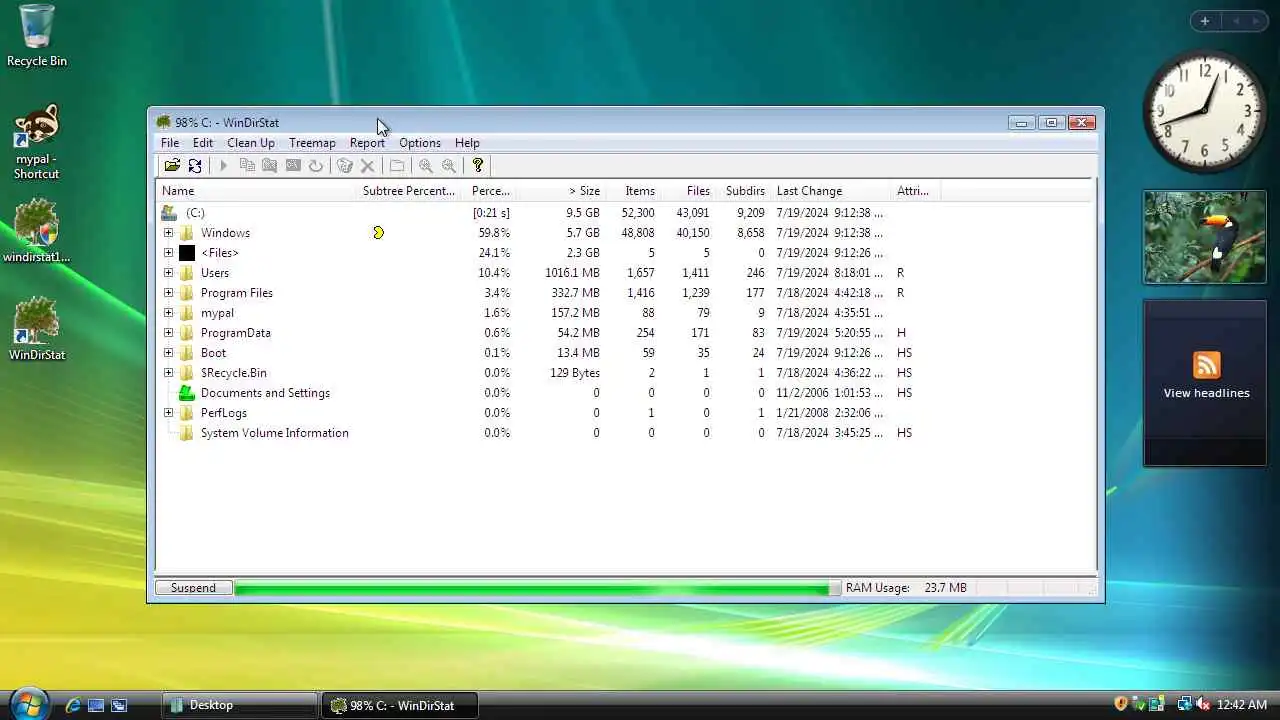
Task: Click the WinDirStat taskbar button
Action: point(400,705)
